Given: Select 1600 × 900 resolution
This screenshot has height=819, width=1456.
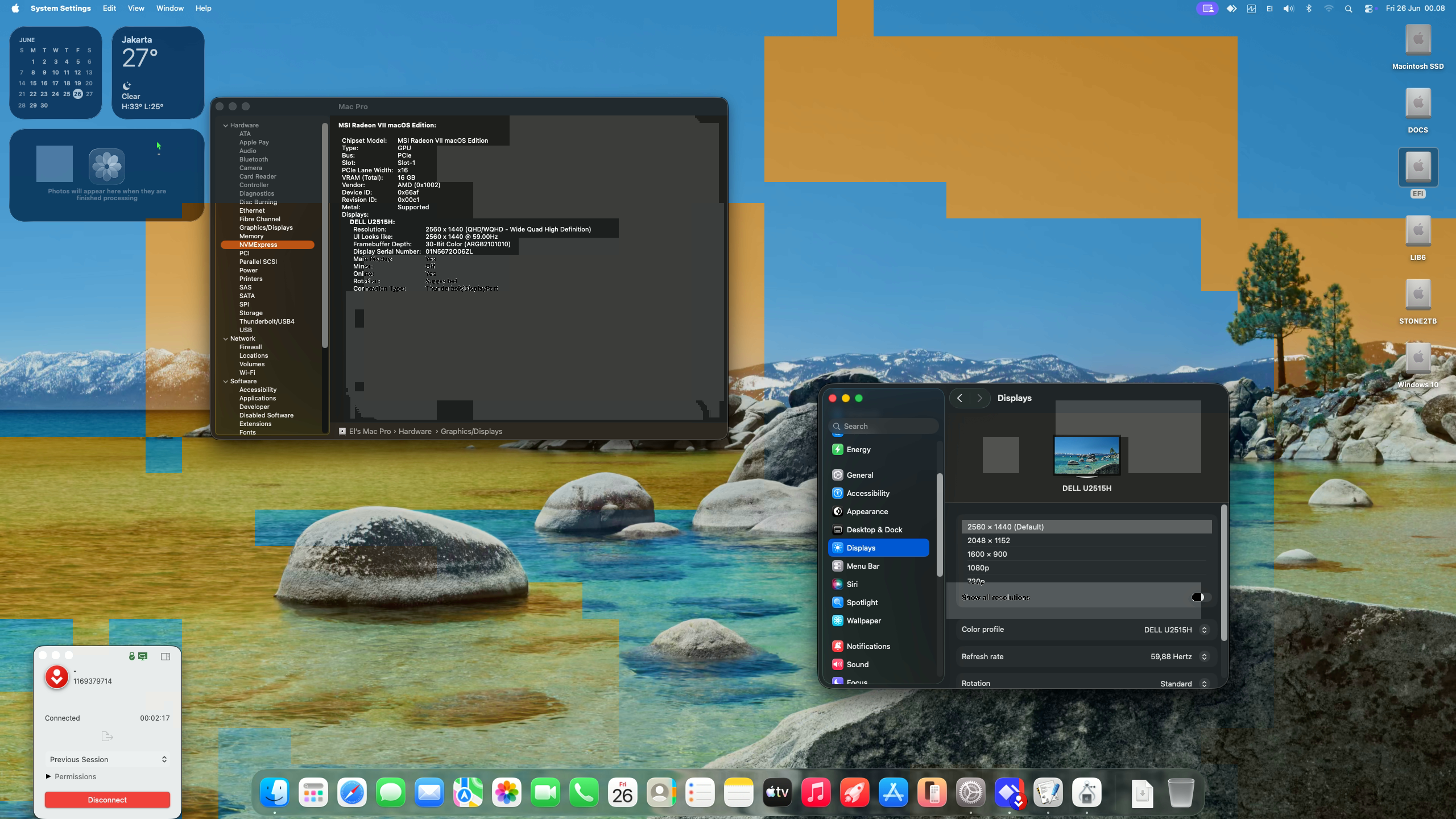Looking at the screenshot, I should point(1086,554).
